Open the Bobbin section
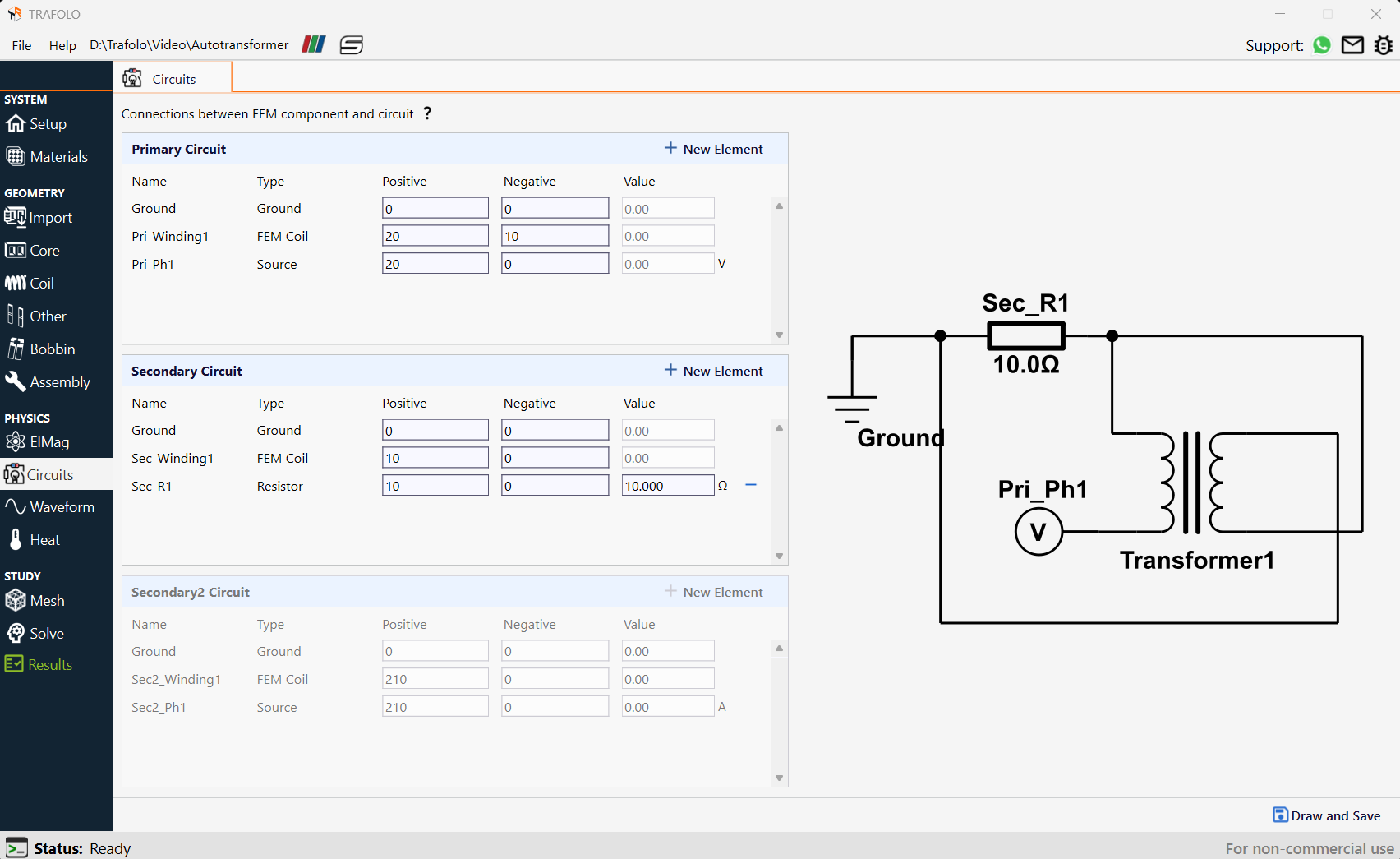The image size is (1400, 859). click(40, 349)
